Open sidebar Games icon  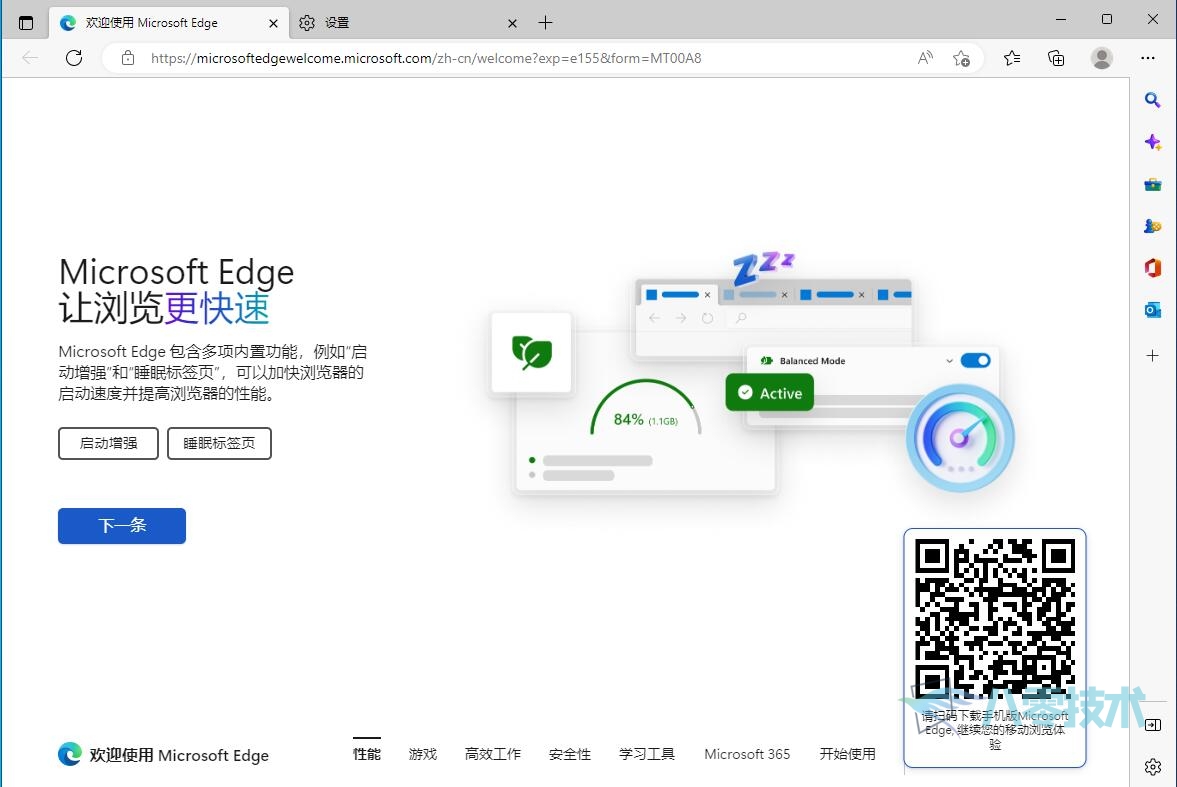pos(1152,226)
